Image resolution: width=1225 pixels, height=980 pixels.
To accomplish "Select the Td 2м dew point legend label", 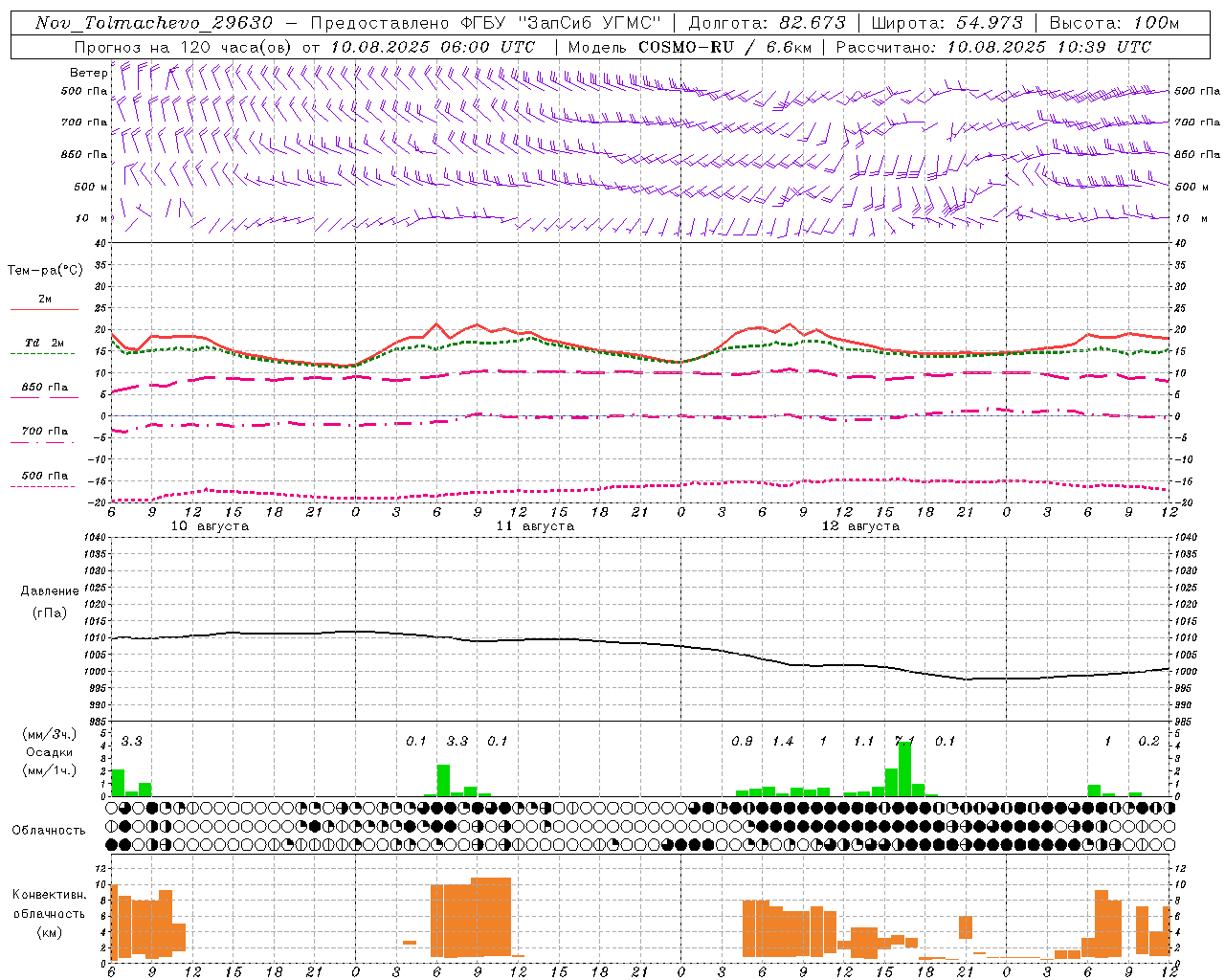I will point(45,343).
